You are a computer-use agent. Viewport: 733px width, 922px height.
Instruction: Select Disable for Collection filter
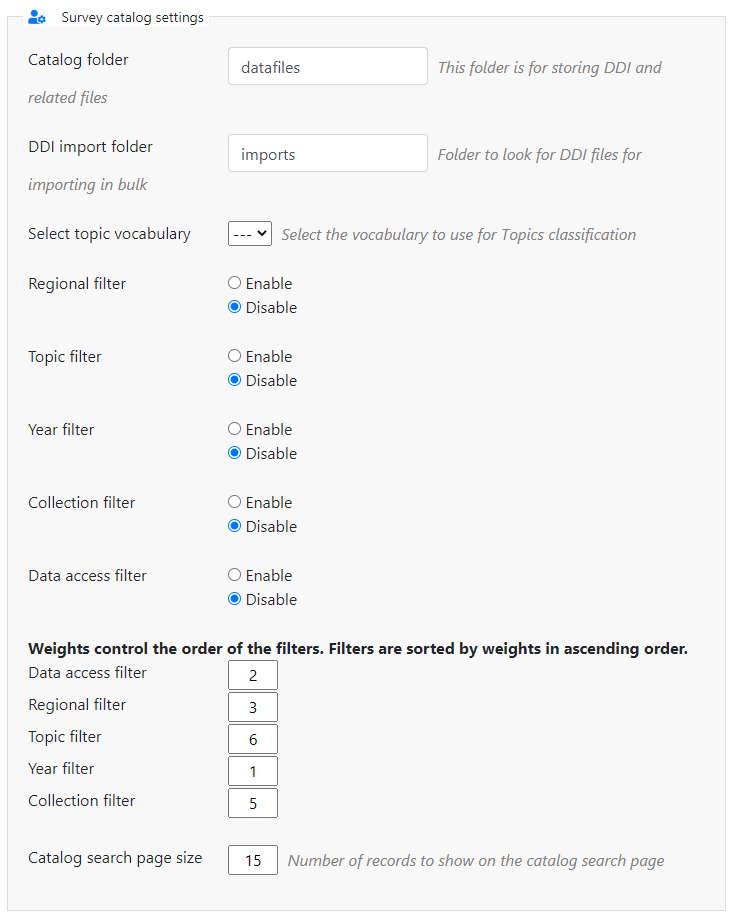pyautogui.click(x=235, y=526)
